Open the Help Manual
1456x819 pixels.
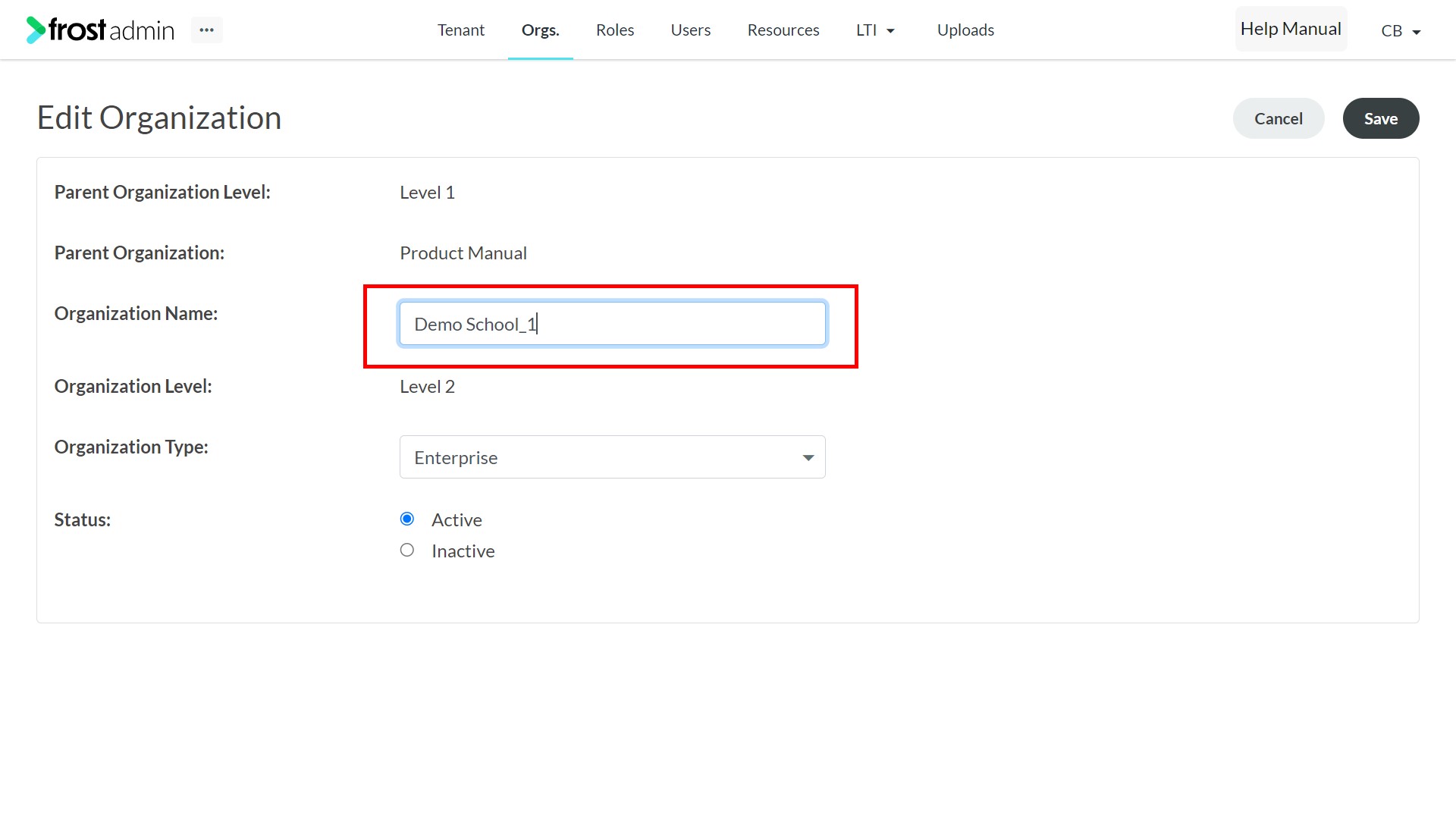(1291, 29)
